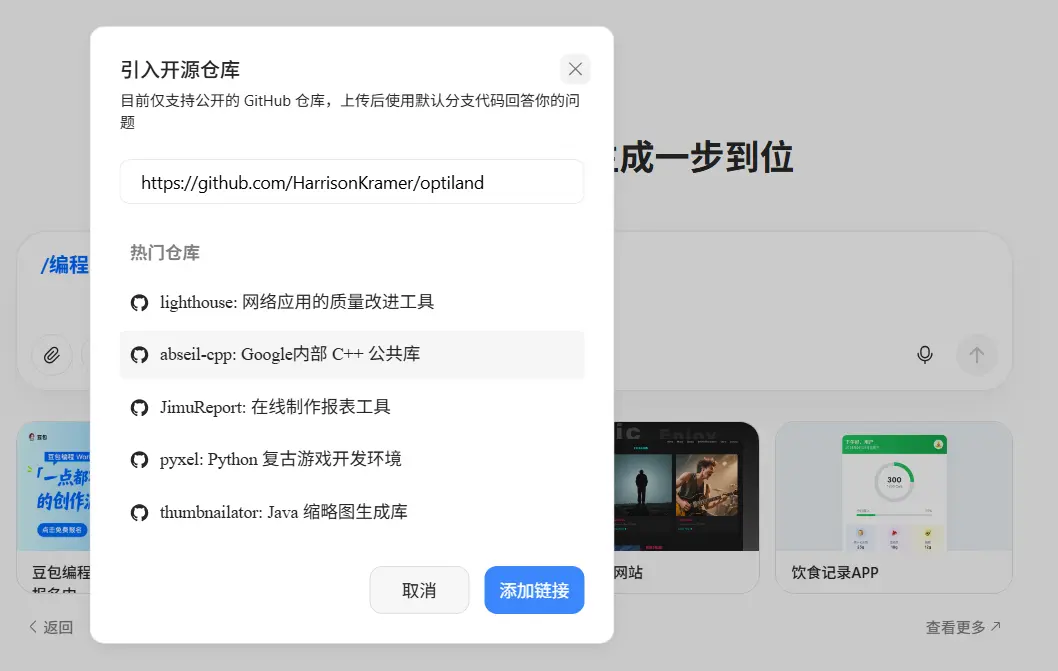Click GitHub icon beside JimuReport repository
Screen dimensions: 1058x671
pyautogui.click(x=140, y=407)
